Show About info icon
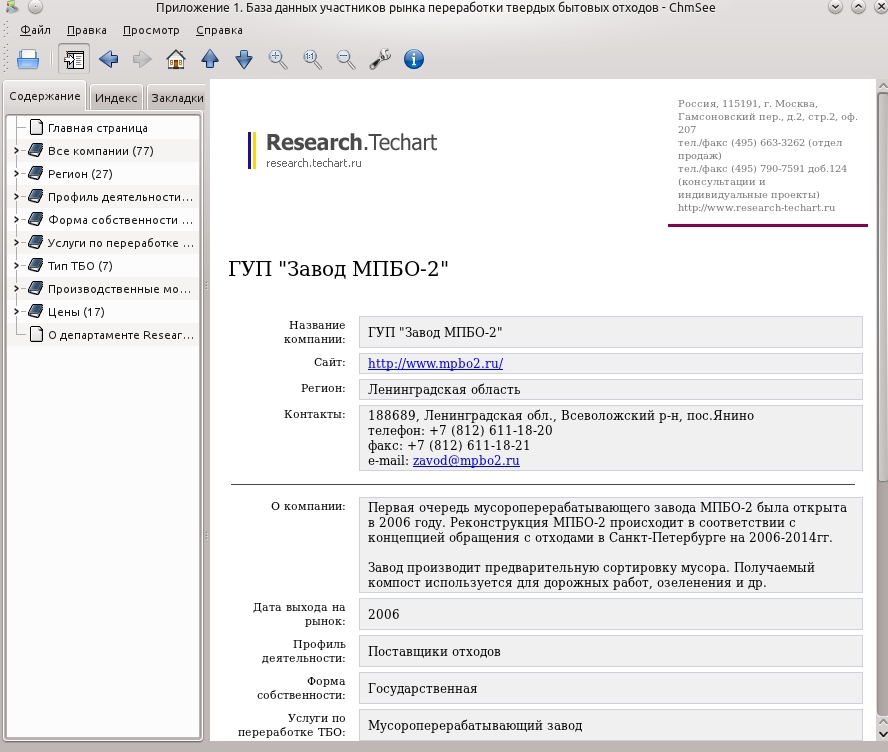 pos(414,59)
